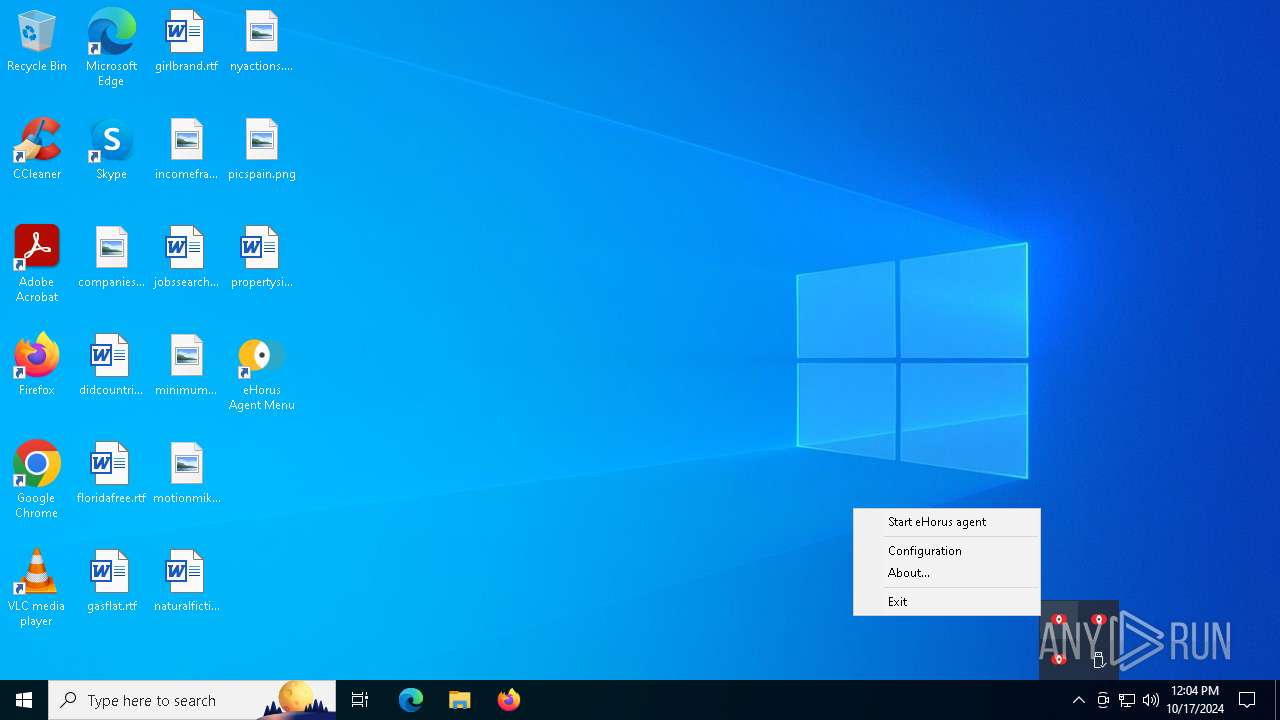1280x720 pixels.
Task: Launch Firefox from the taskbar
Action: [509, 700]
